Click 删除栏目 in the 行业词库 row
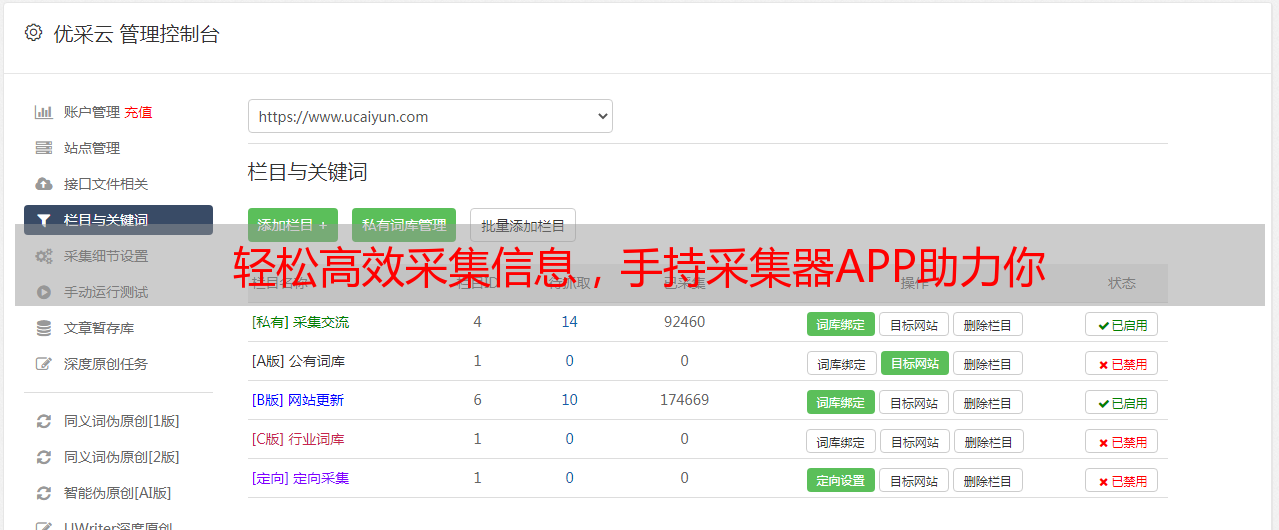Screen dimensions: 1279x530 coord(988,441)
